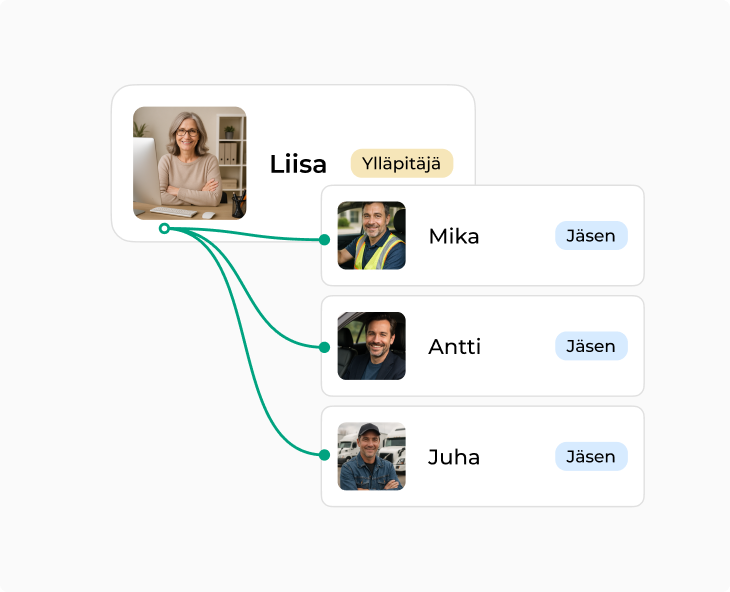Open the name Juha
Screen dimensions: 730x592
(454, 457)
